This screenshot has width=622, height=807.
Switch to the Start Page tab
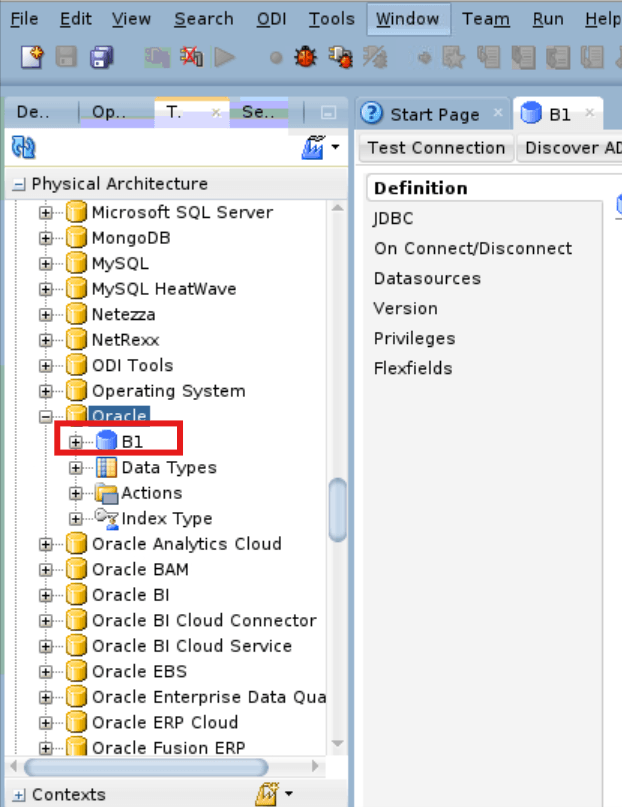click(x=434, y=114)
